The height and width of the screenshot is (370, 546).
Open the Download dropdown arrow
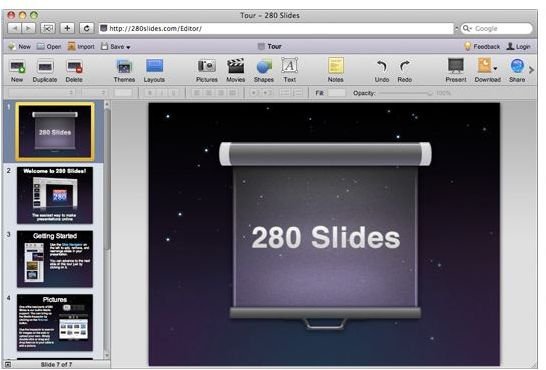pyautogui.click(x=495, y=69)
